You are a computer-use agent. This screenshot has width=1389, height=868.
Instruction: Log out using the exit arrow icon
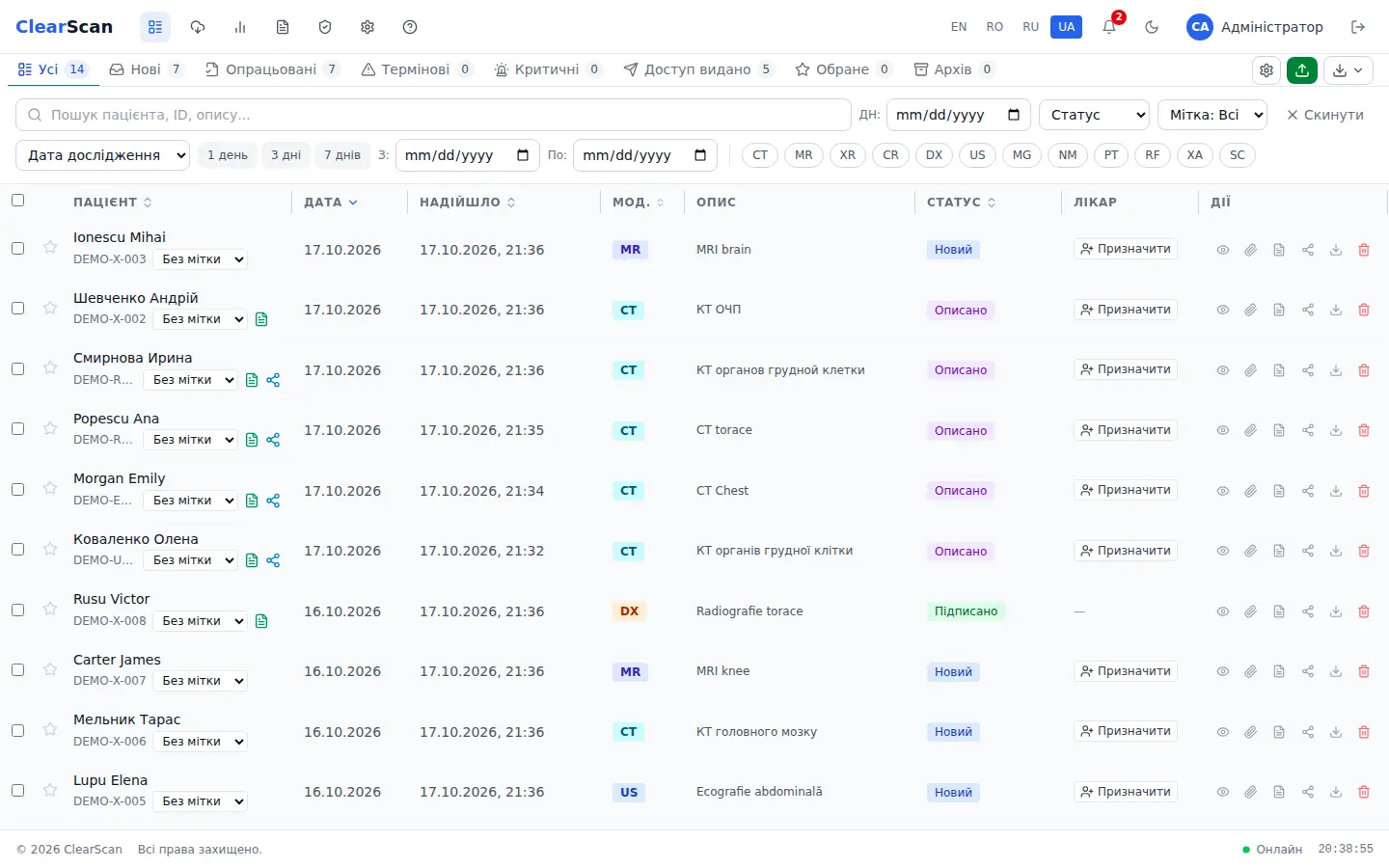coord(1358,27)
